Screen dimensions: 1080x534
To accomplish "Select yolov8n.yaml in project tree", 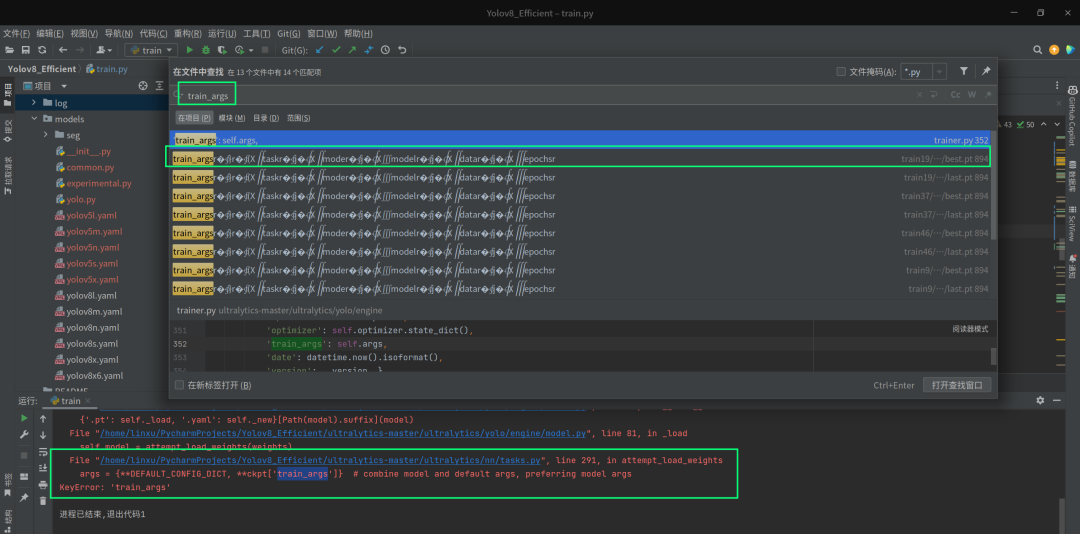I will [92, 327].
